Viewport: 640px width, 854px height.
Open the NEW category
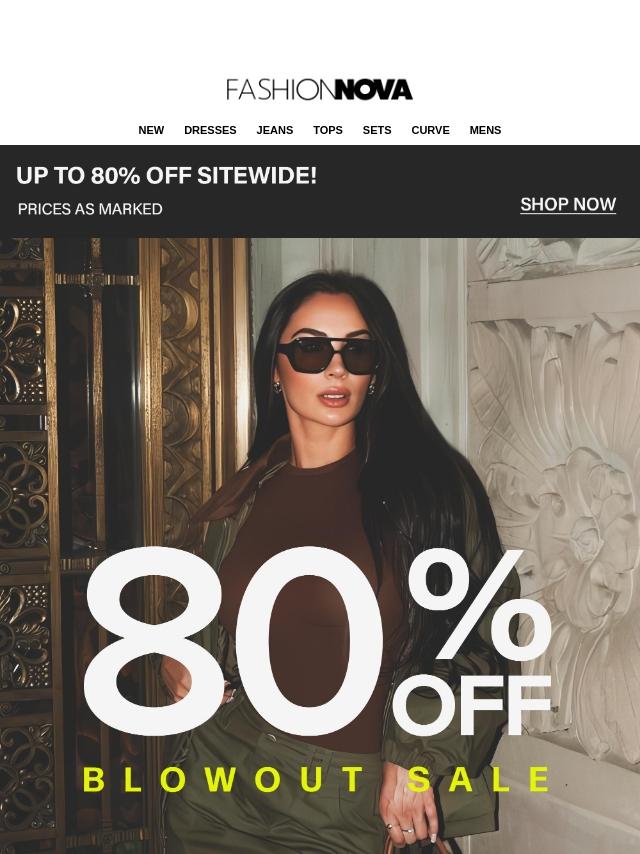point(151,130)
